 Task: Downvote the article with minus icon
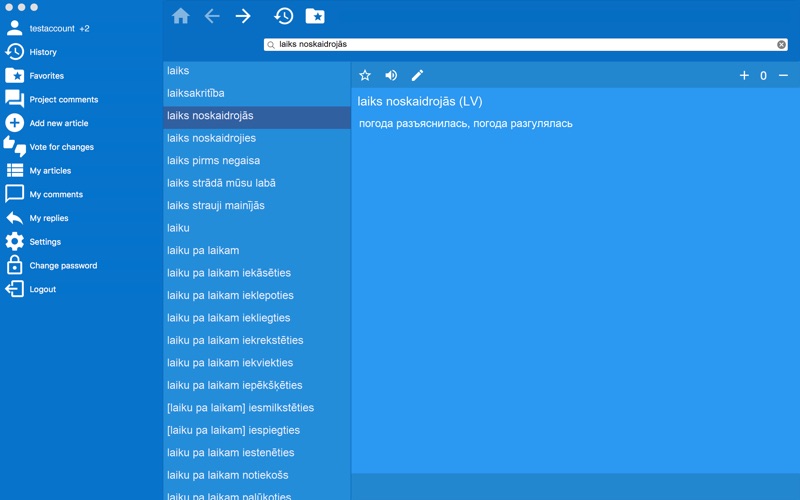click(783, 76)
